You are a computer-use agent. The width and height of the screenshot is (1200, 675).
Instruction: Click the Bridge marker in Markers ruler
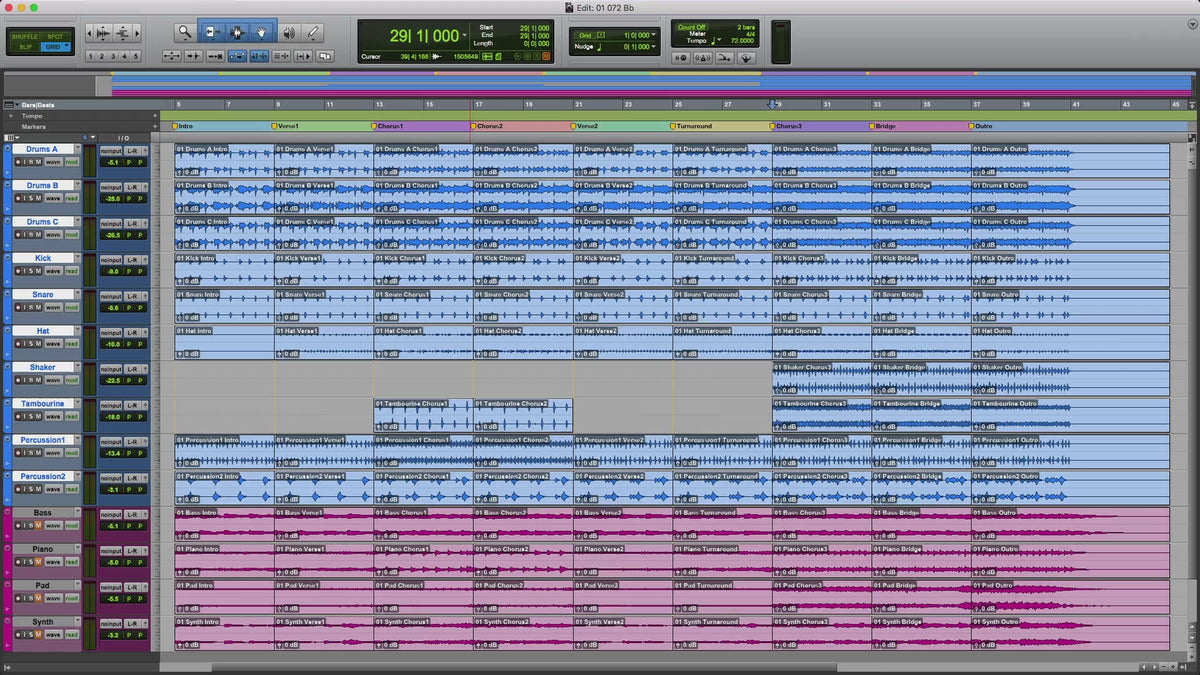pos(885,127)
